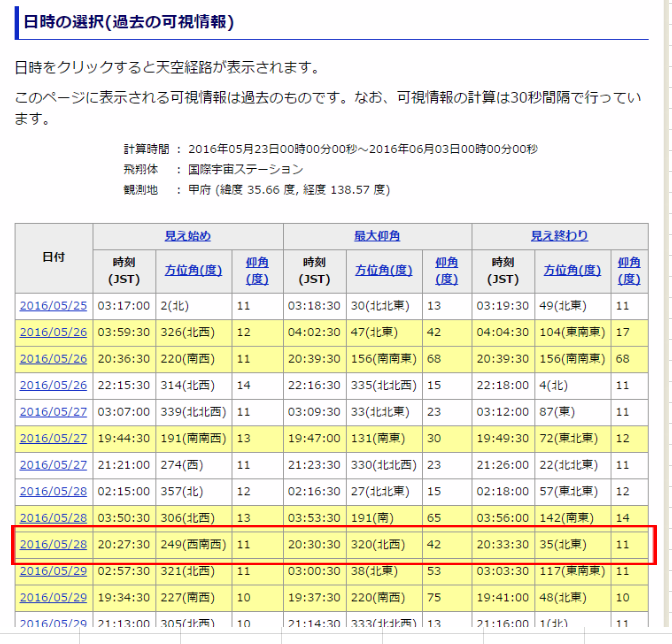Select the cell 21:26:00
Viewport: 672px width, 644px height.
(503, 465)
